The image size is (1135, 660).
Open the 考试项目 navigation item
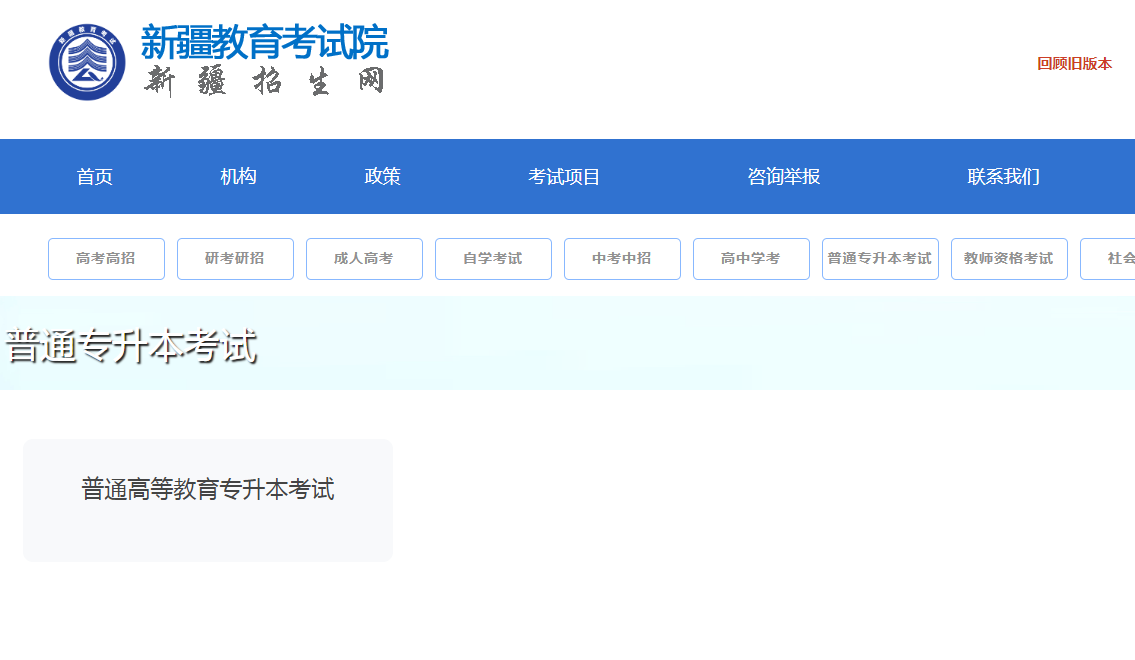click(x=564, y=177)
